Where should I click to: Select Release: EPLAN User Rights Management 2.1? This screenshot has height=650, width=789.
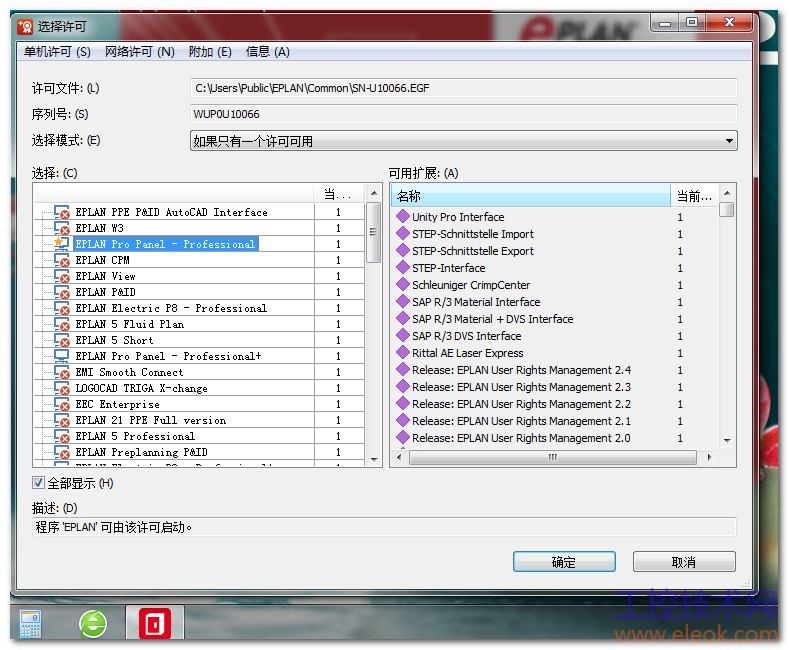click(521, 421)
